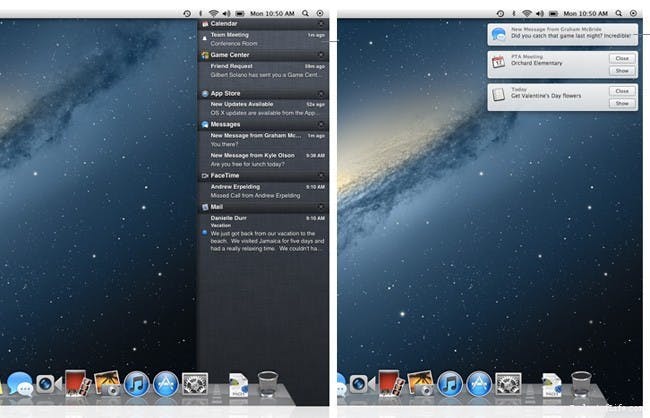Image resolution: width=650 pixels, height=418 pixels.
Task: Open iPhoto in the left screen's Dock
Action: tap(107, 383)
